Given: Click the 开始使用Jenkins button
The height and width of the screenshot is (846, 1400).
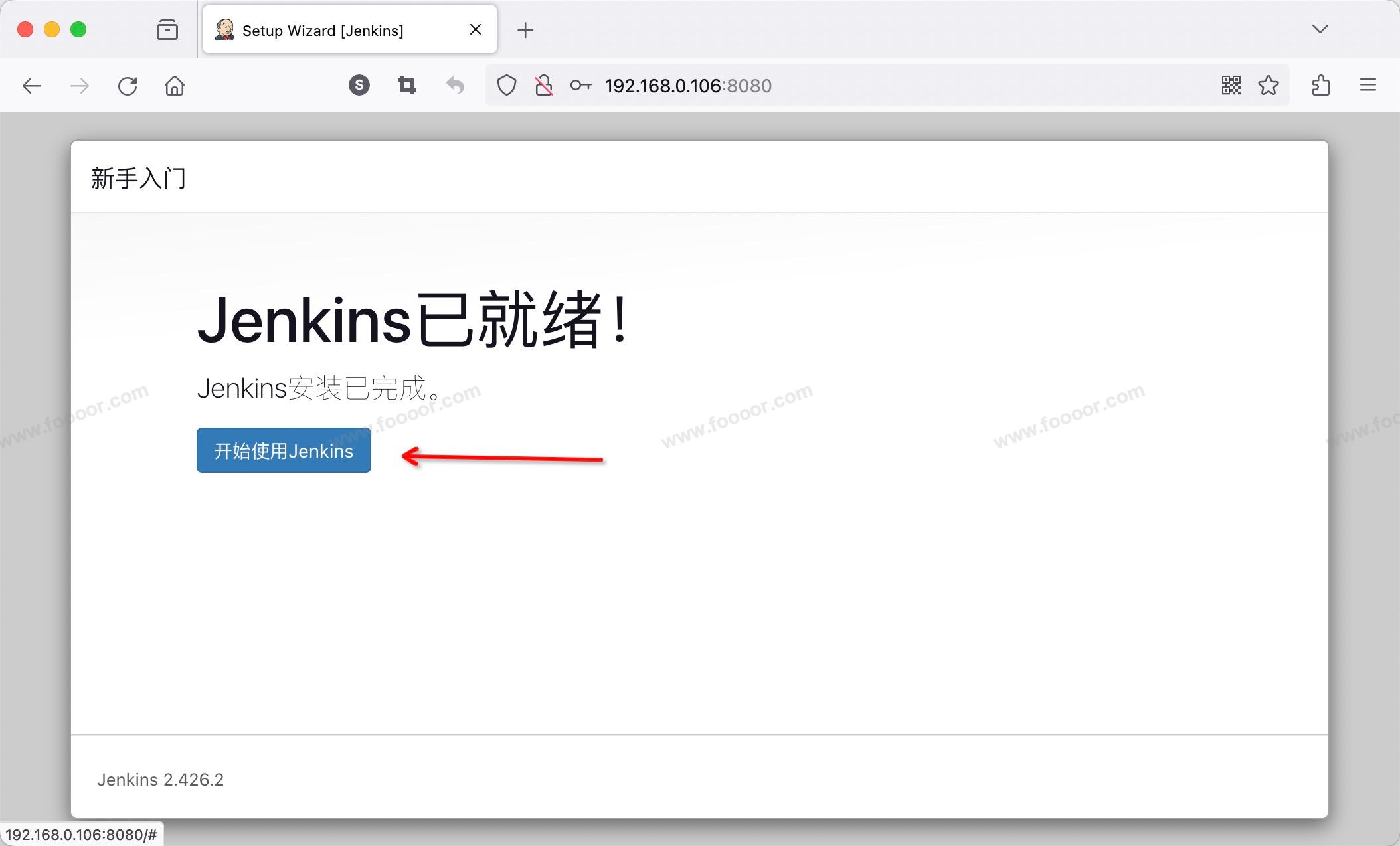Looking at the screenshot, I should coord(284,450).
